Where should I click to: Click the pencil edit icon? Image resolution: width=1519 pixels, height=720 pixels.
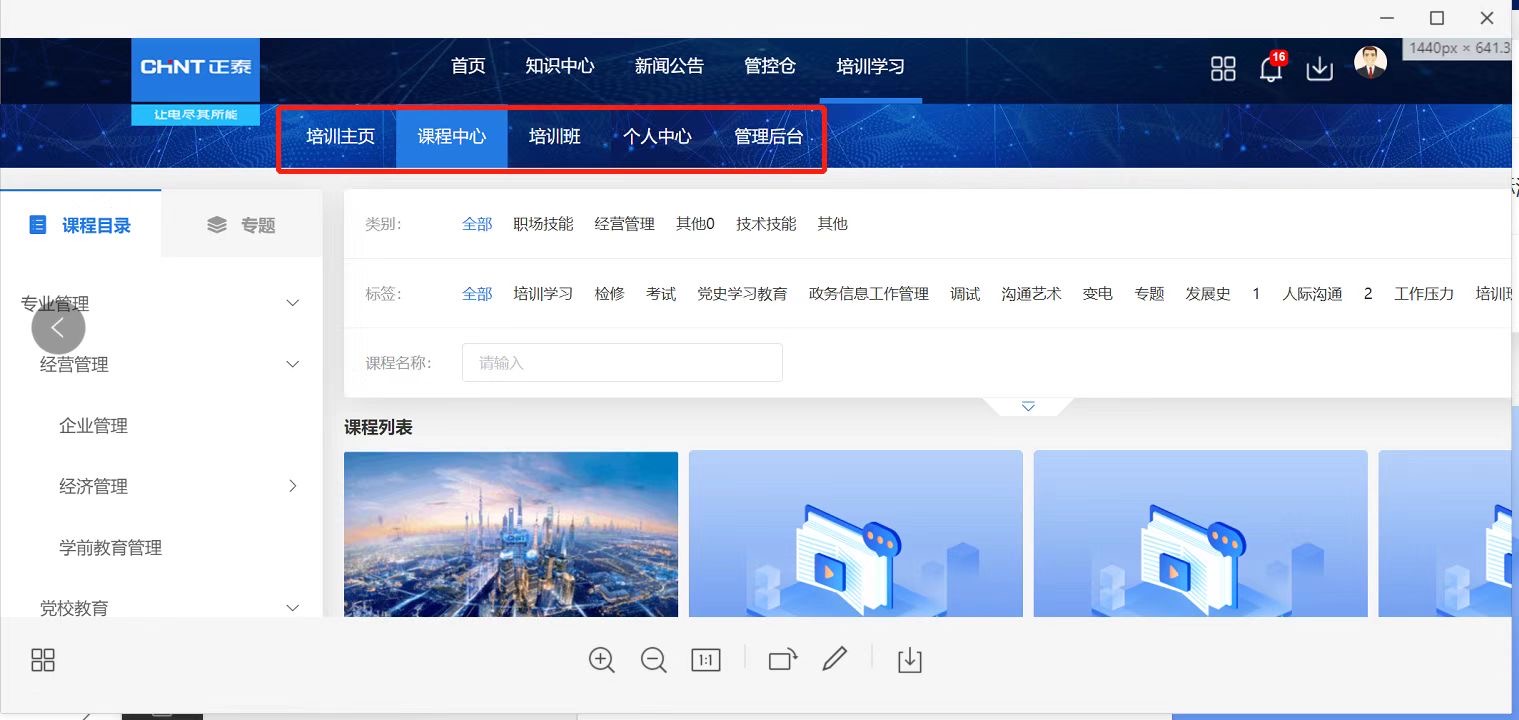[x=834, y=659]
